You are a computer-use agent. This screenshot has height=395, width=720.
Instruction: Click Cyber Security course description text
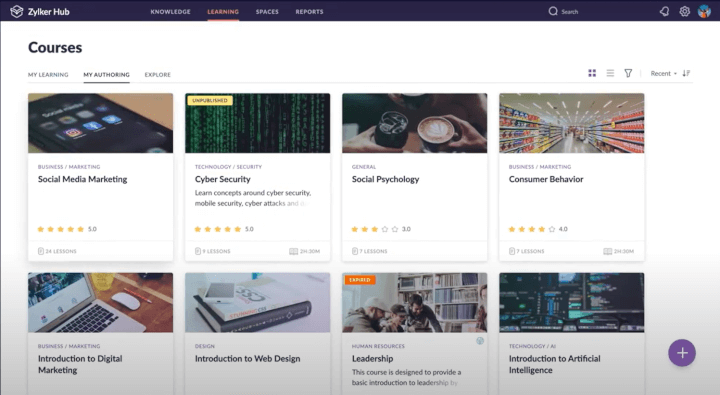point(253,198)
